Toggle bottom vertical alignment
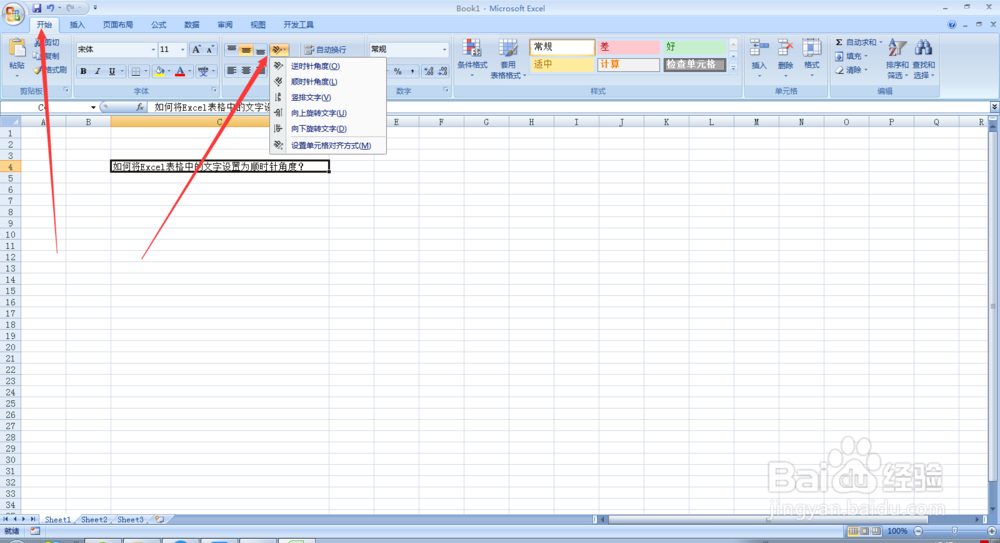Image resolution: width=1000 pixels, height=543 pixels. click(260, 49)
